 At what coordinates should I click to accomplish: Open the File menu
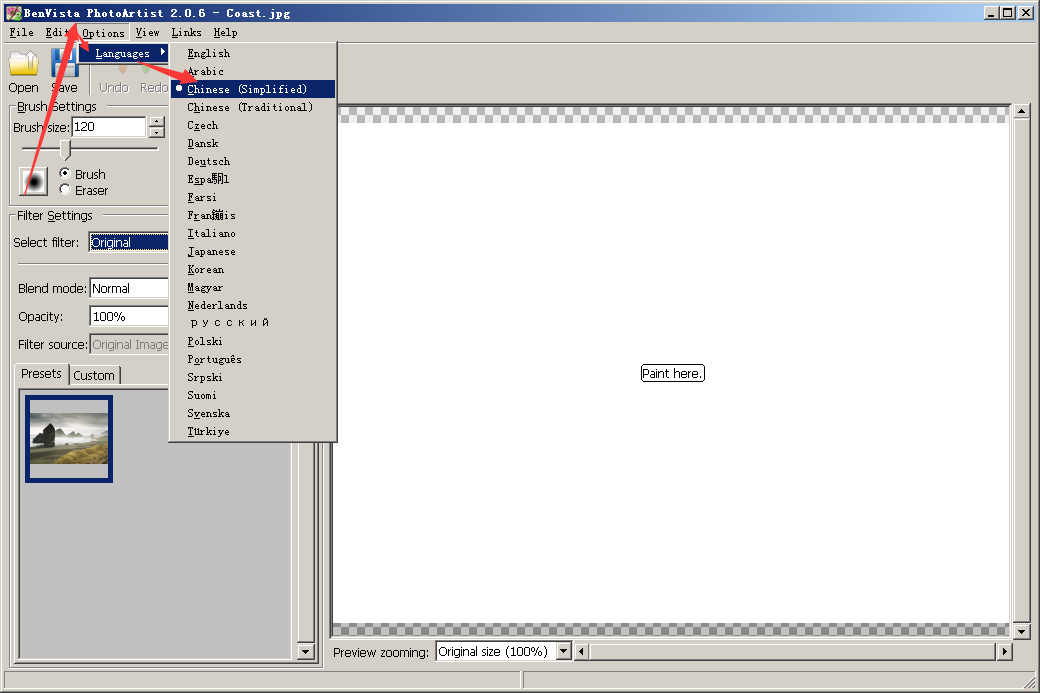click(21, 32)
